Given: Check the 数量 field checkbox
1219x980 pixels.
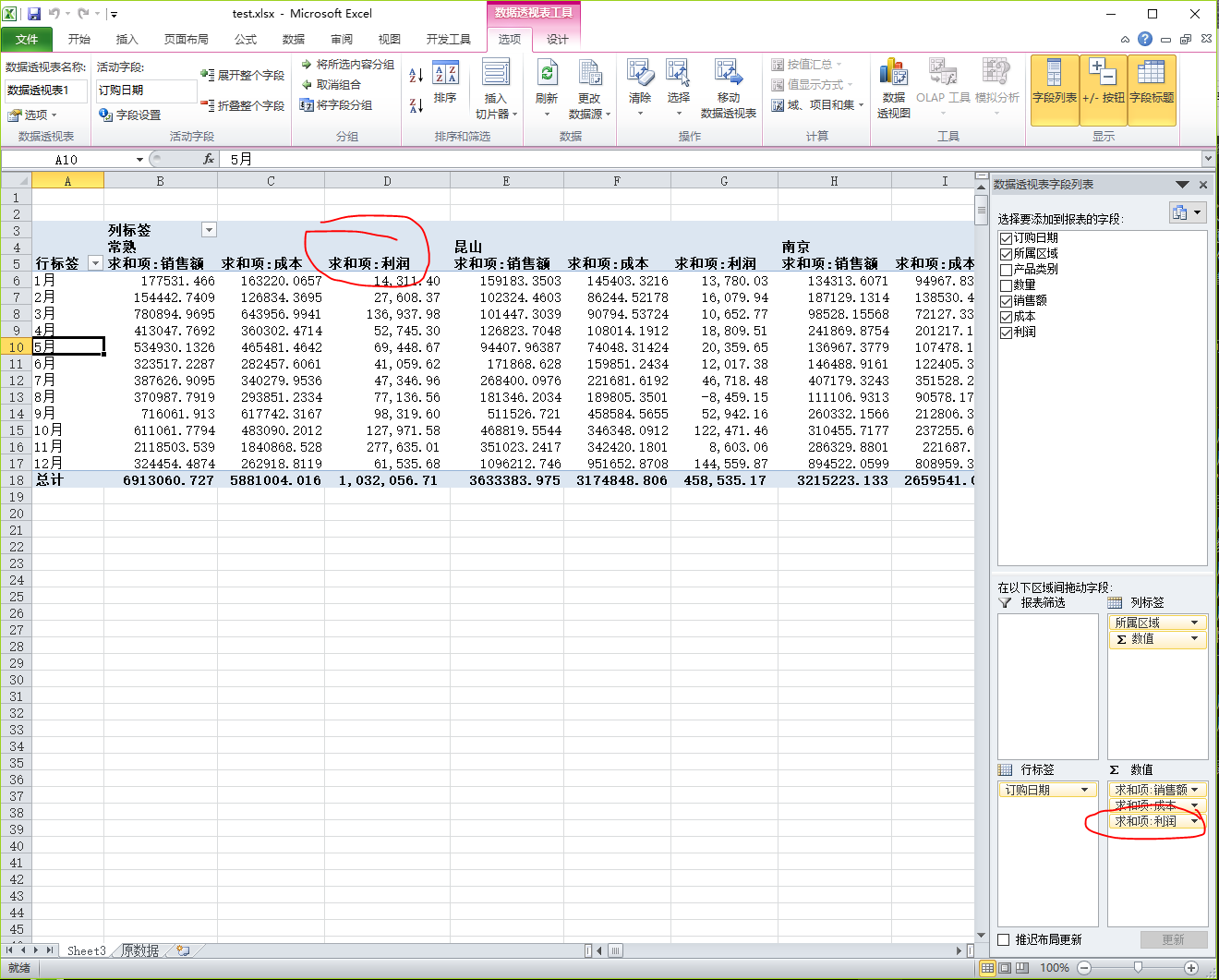Looking at the screenshot, I should (1007, 285).
